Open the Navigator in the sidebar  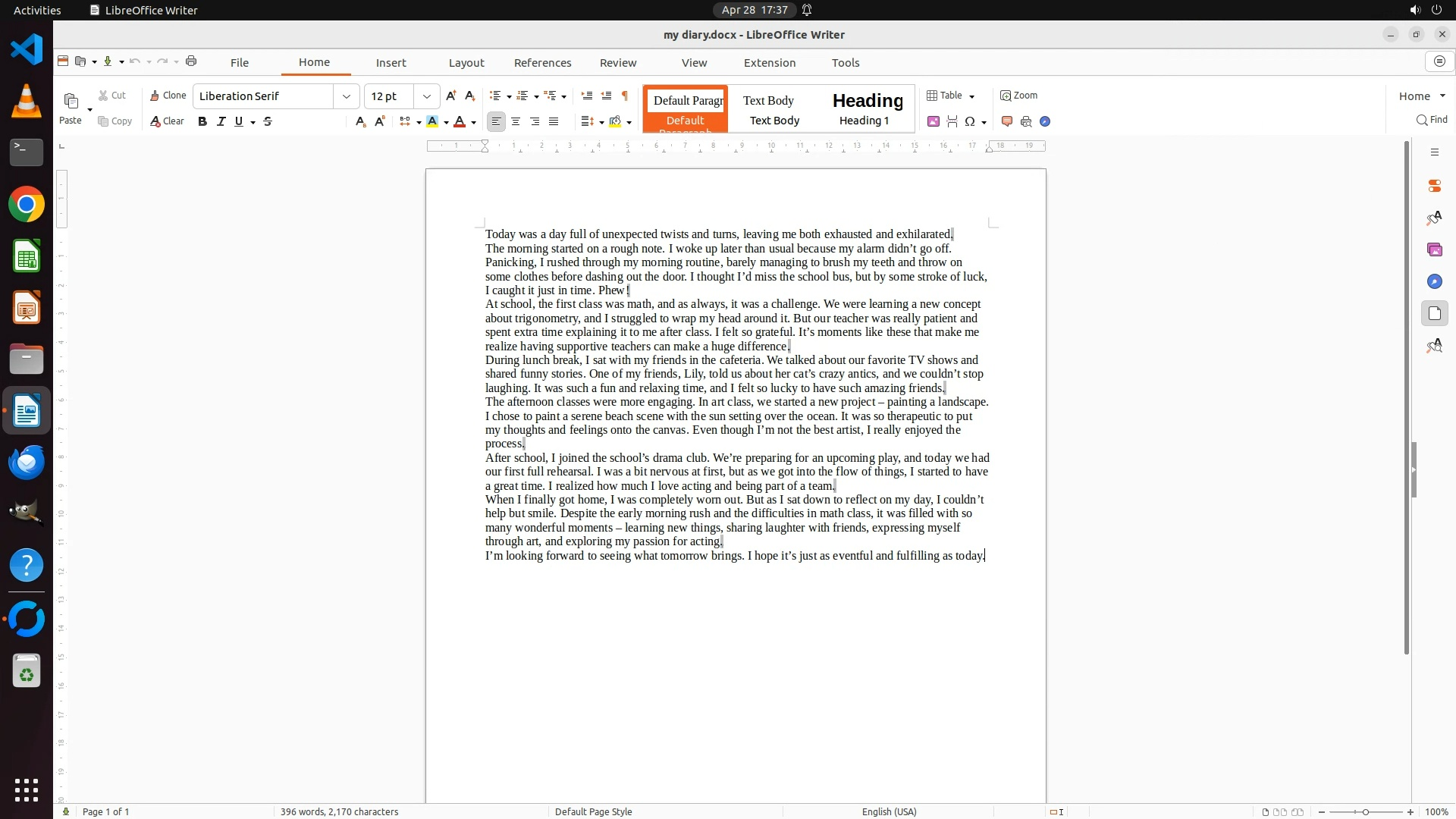[1434, 281]
